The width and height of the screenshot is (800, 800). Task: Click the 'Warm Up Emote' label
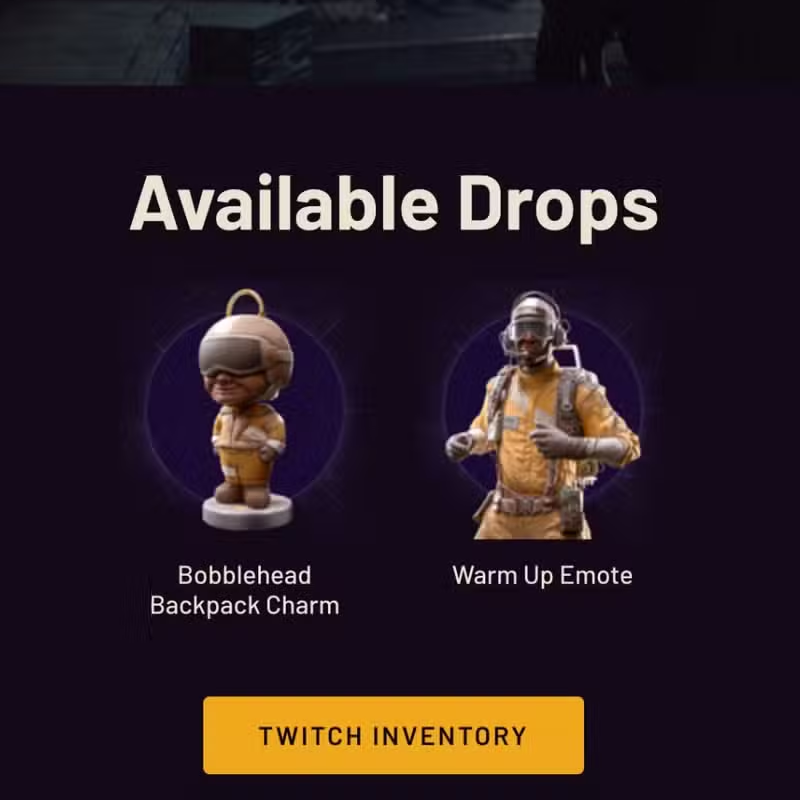(542, 576)
